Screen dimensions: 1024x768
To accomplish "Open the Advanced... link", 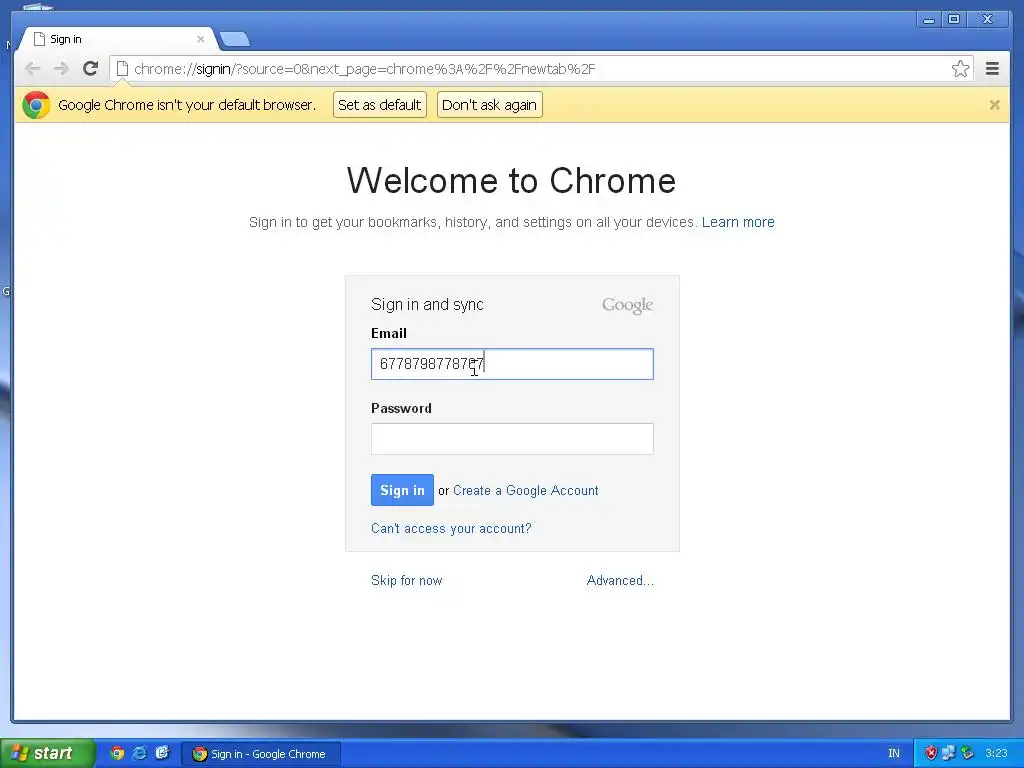I will click(x=620, y=581).
